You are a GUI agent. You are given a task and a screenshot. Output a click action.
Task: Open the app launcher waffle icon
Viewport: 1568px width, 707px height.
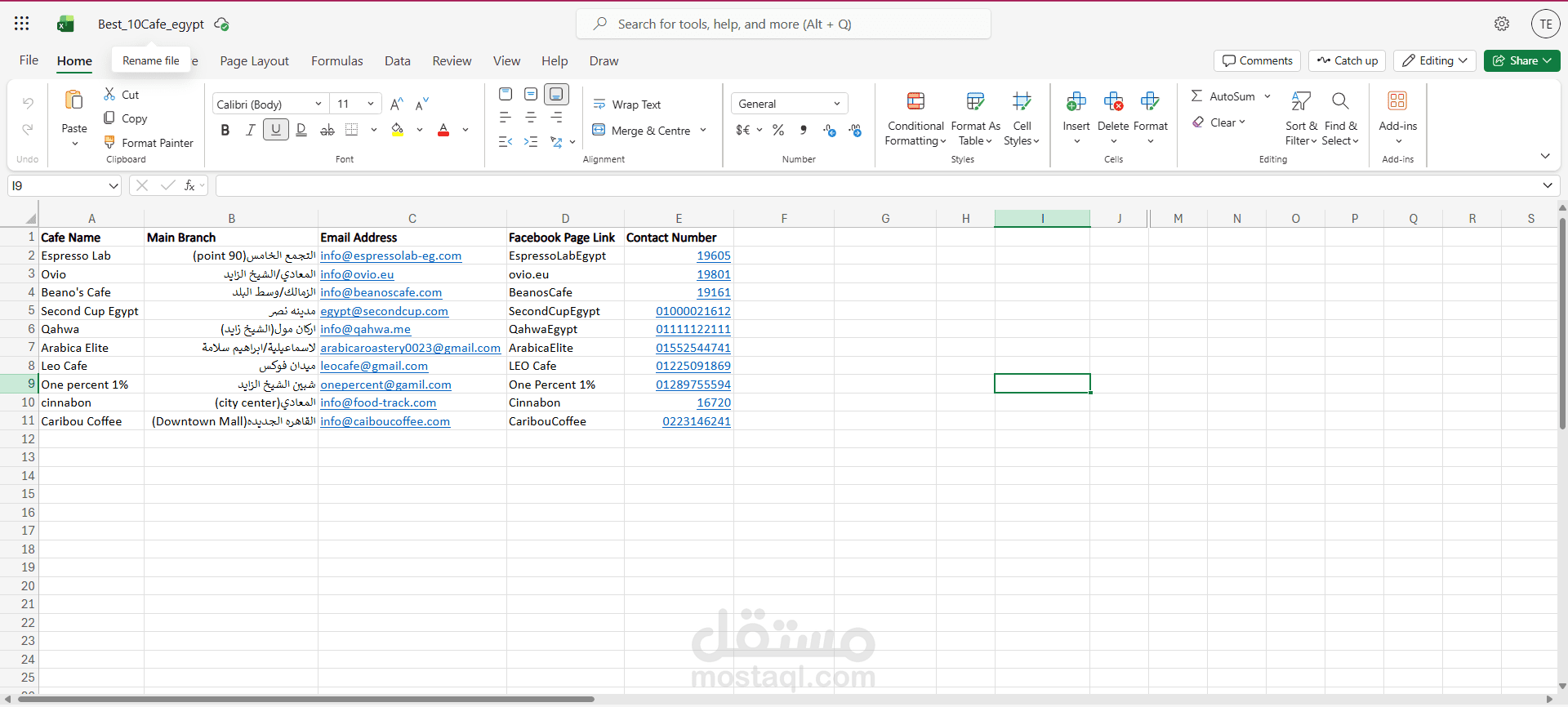click(x=22, y=24)
